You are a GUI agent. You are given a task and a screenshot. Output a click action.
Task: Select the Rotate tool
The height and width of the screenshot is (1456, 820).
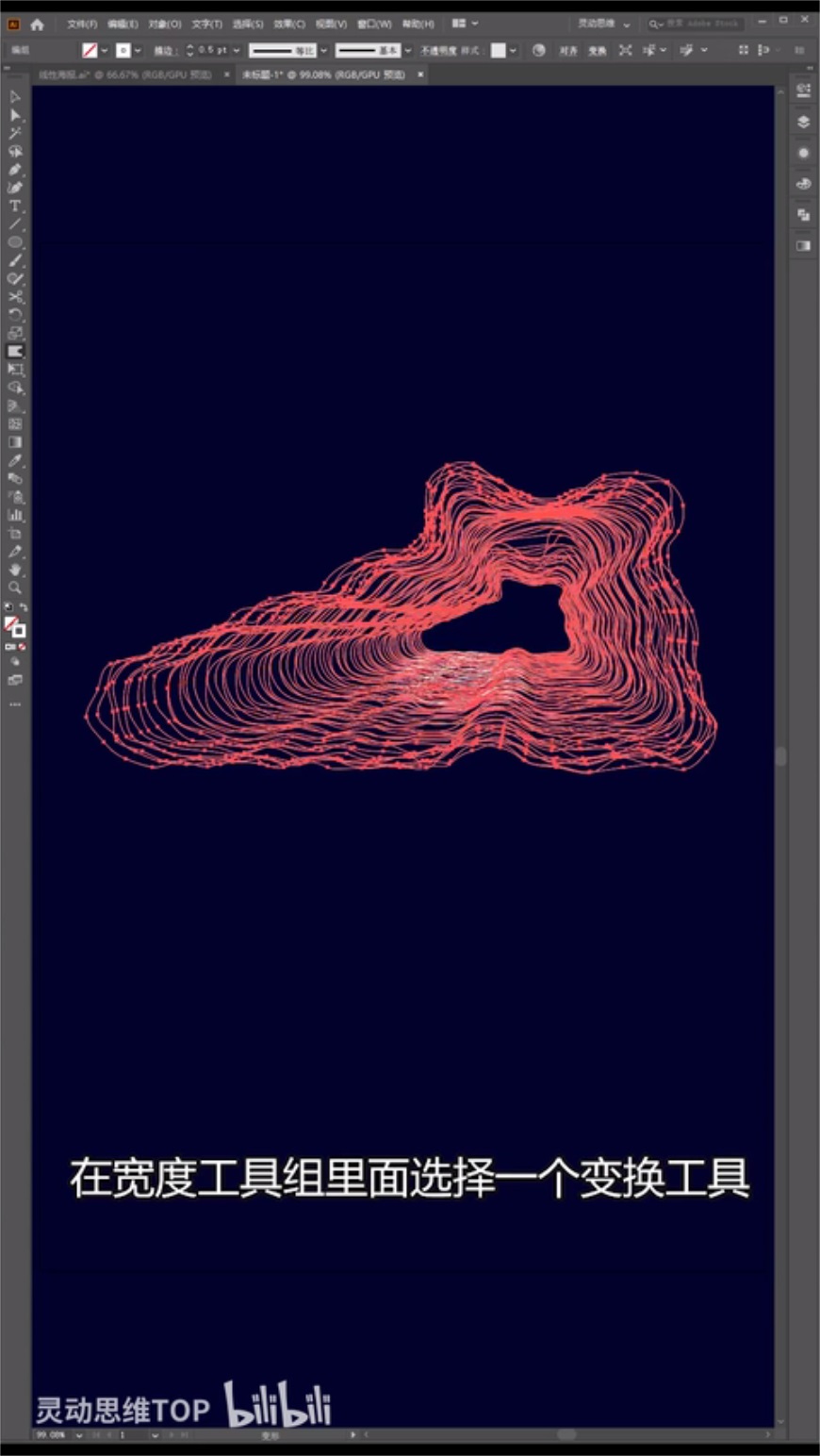(x=15, y=315)
